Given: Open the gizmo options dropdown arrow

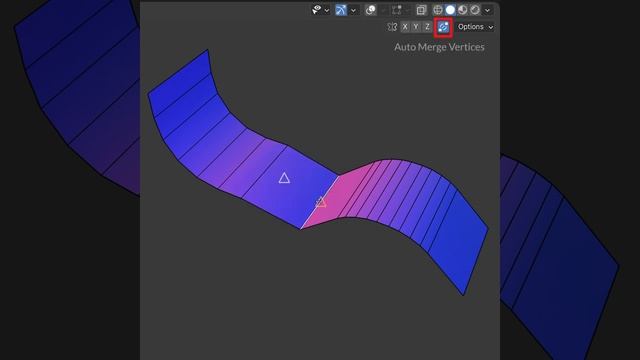Looking at the screenshot, I should click(x=353, y=10).
